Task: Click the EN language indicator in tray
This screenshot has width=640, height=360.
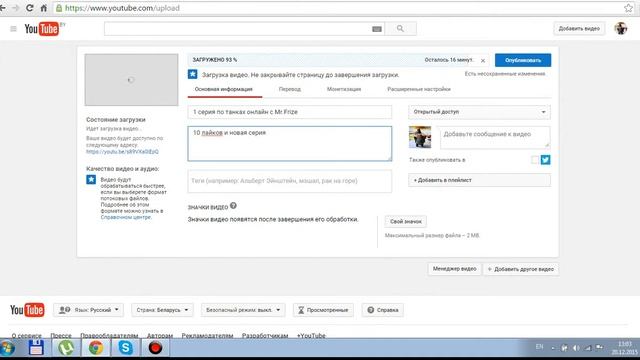Action: (539, 347)
